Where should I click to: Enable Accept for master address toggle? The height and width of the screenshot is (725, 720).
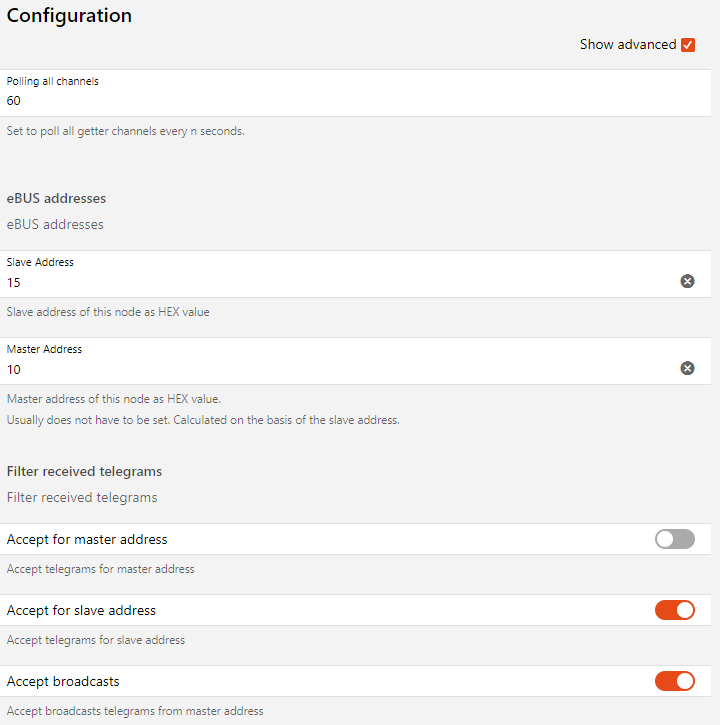coord(674,539)
